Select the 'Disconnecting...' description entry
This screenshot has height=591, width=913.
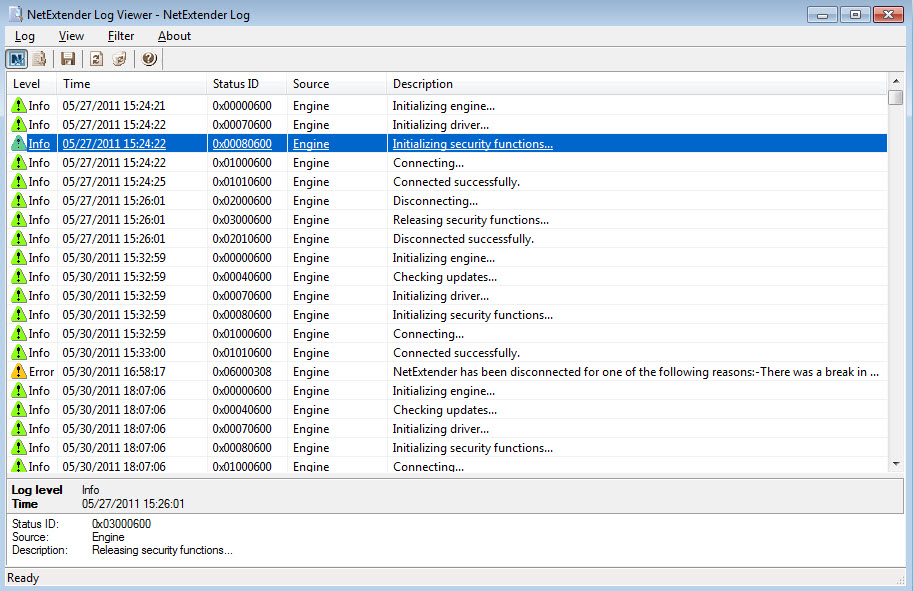point(435,200)
